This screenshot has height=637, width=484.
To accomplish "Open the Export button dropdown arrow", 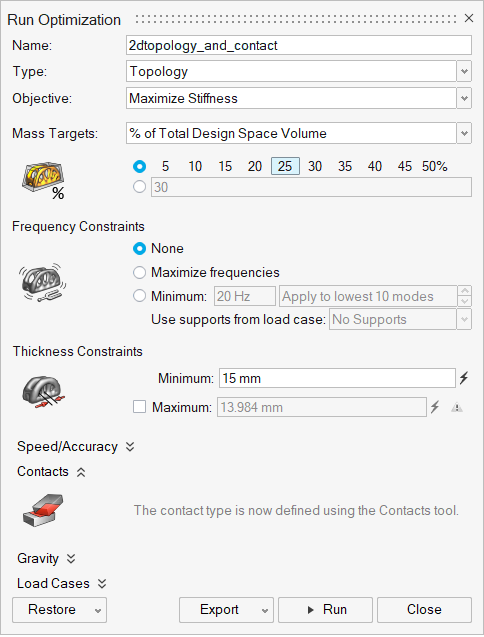I will 265,611.
